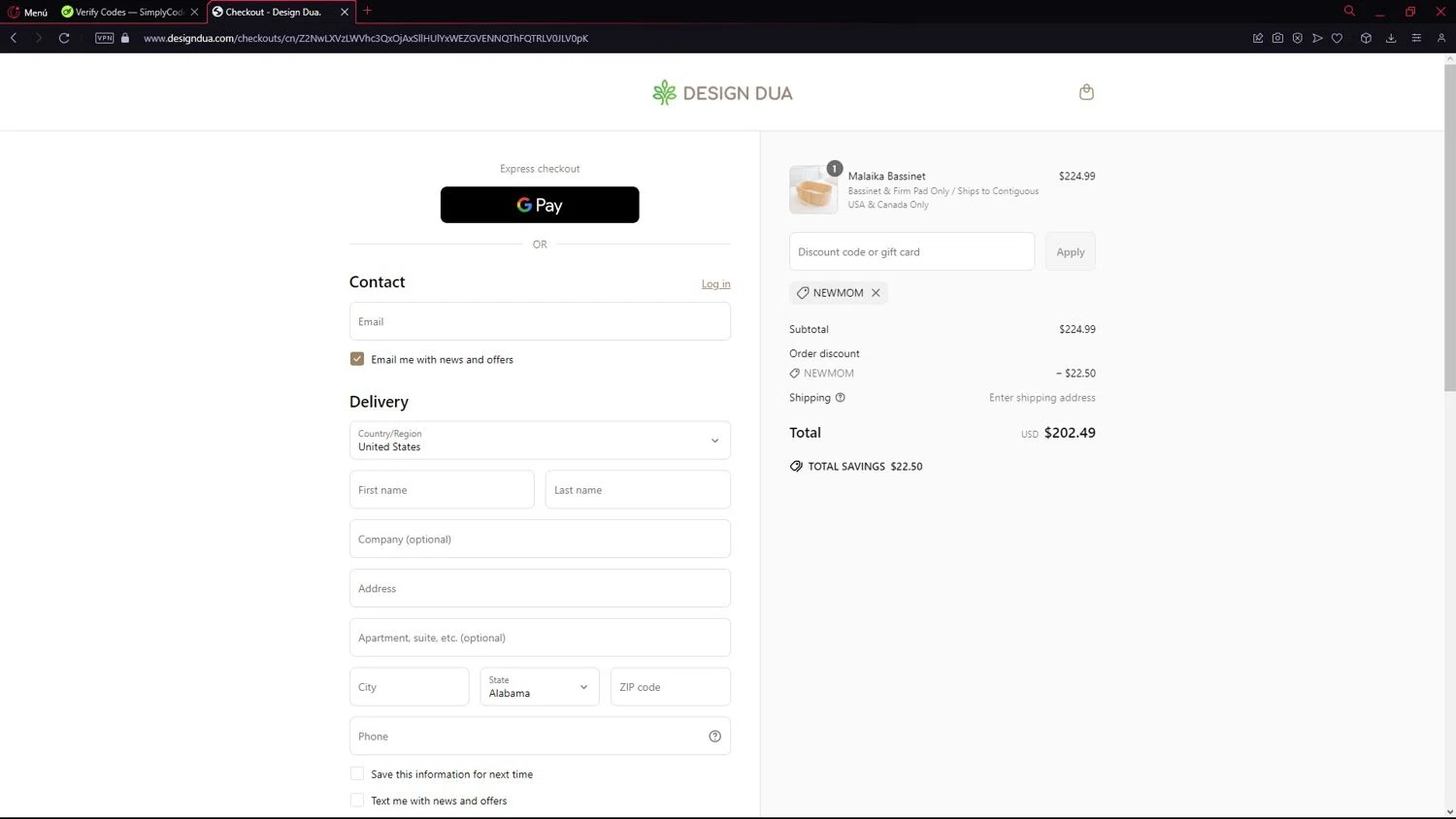The width and height of the screenshot is (1456, 819).
Task: Focus the Phone field
Action: pos(540,737)
